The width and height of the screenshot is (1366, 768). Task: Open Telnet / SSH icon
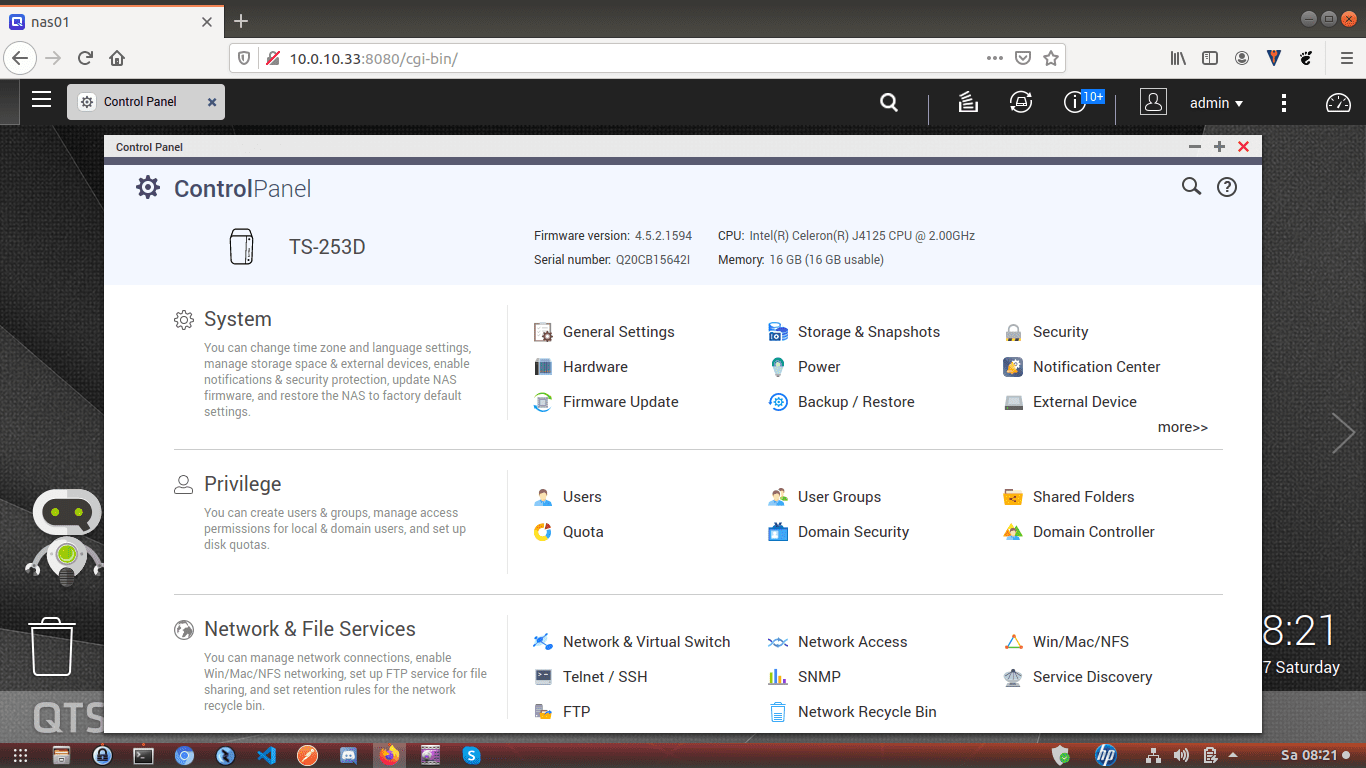[x=543, y=677]
